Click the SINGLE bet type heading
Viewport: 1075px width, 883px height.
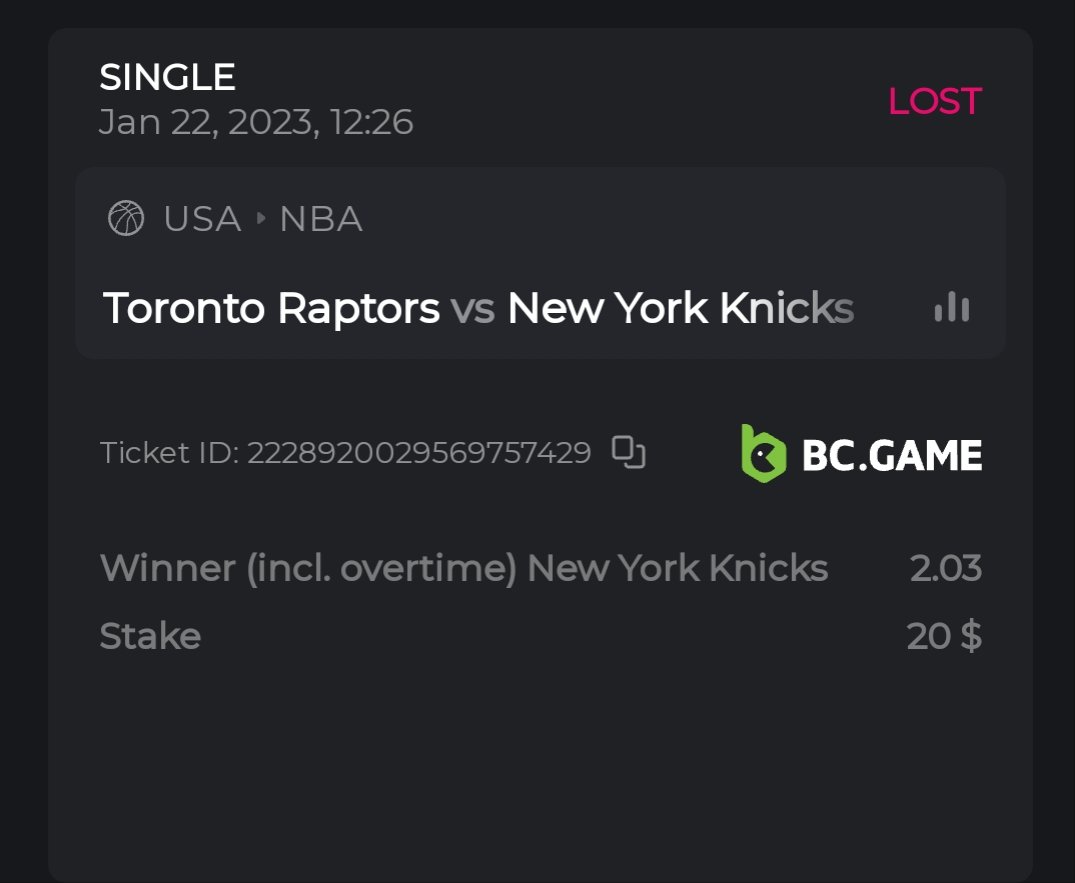point(167,77)
